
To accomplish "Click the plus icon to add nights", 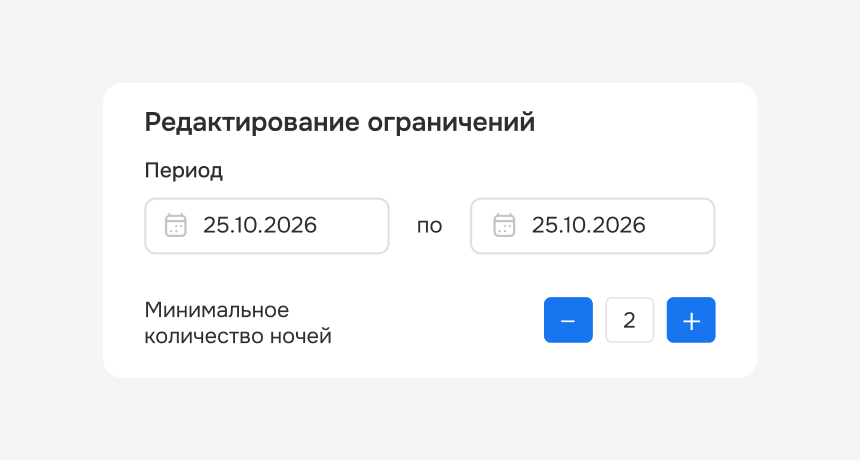I will [691, 321].
